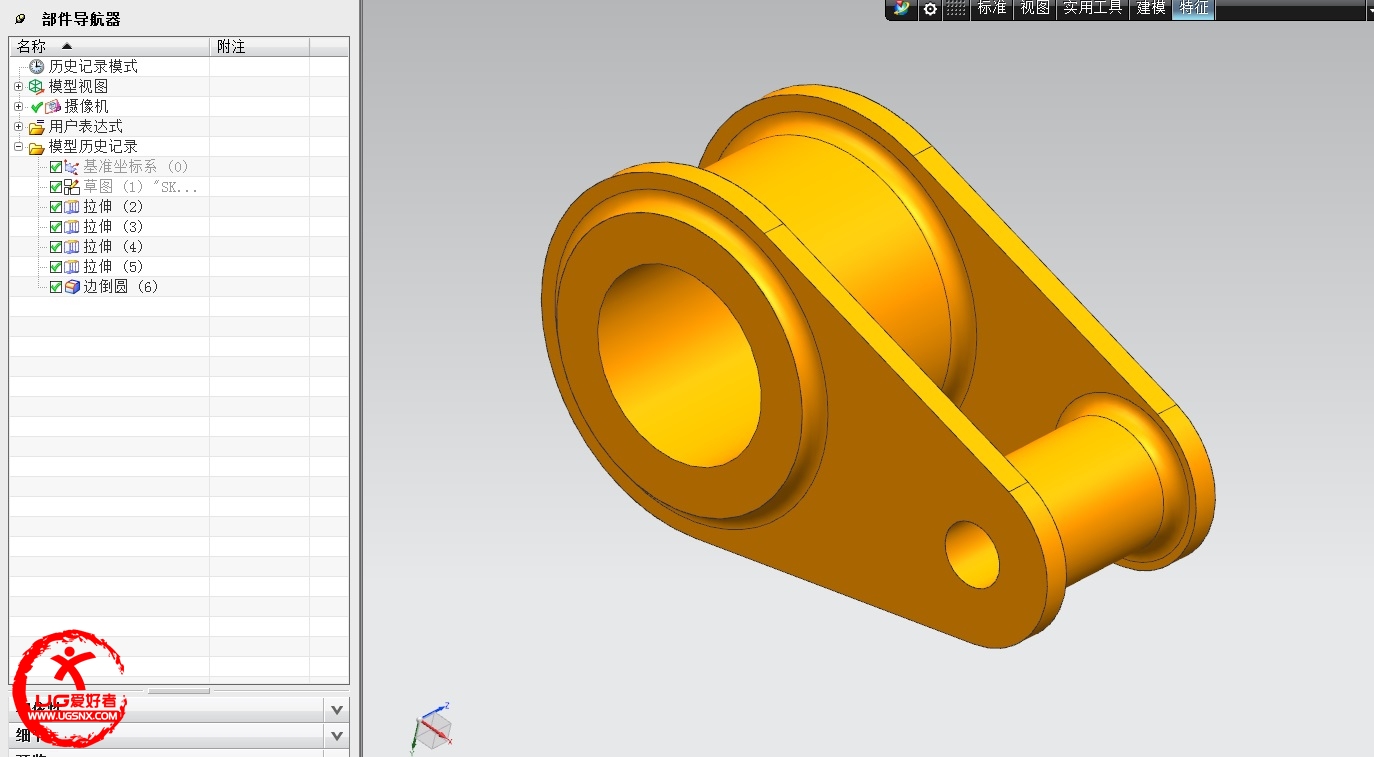1374x757 pixels.
Task: Click the green checkmark beside 摄像机
Action: click(37, 107)
